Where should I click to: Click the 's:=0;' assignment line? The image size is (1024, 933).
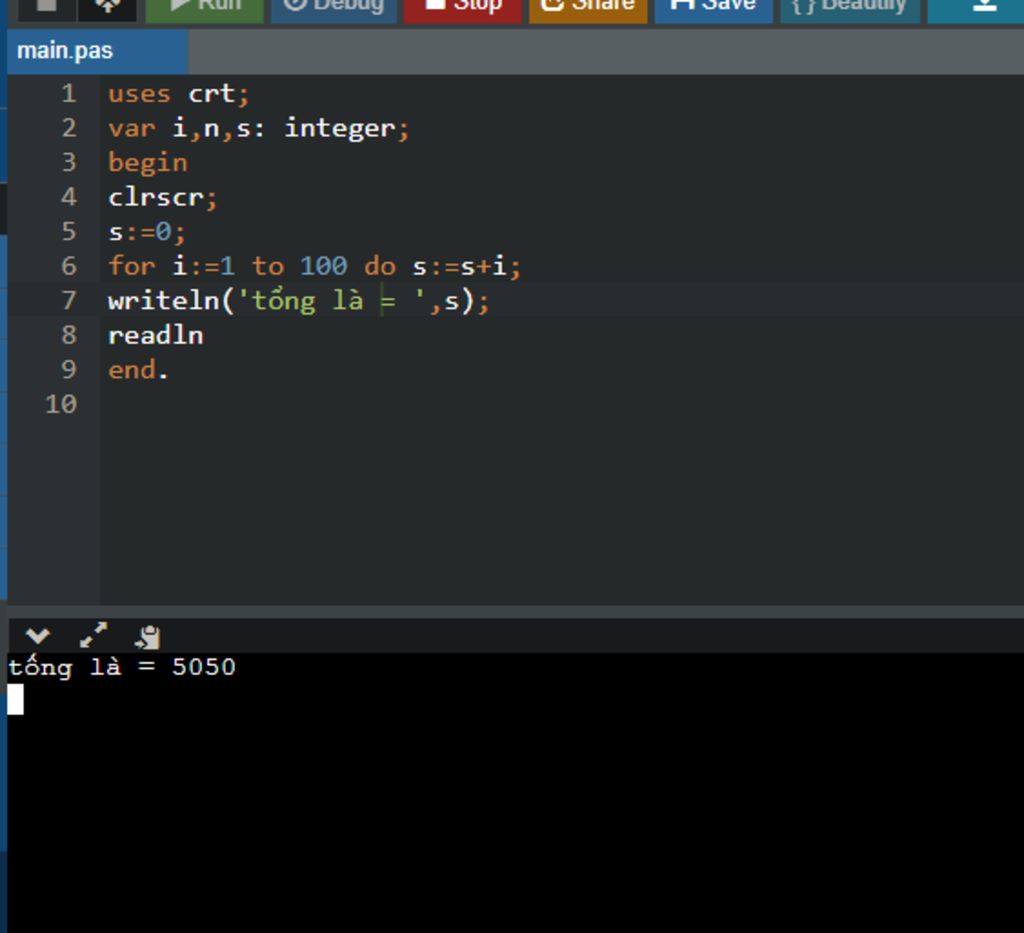pos(147,232)
